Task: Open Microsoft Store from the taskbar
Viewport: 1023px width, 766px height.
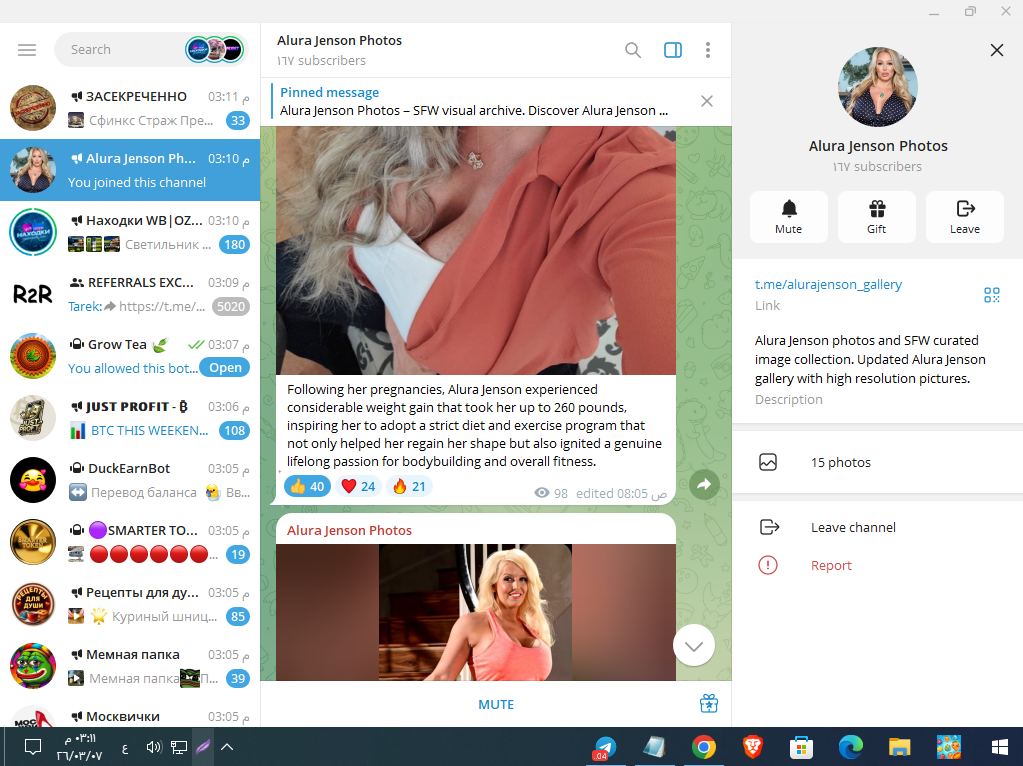Action: [801, 747]
